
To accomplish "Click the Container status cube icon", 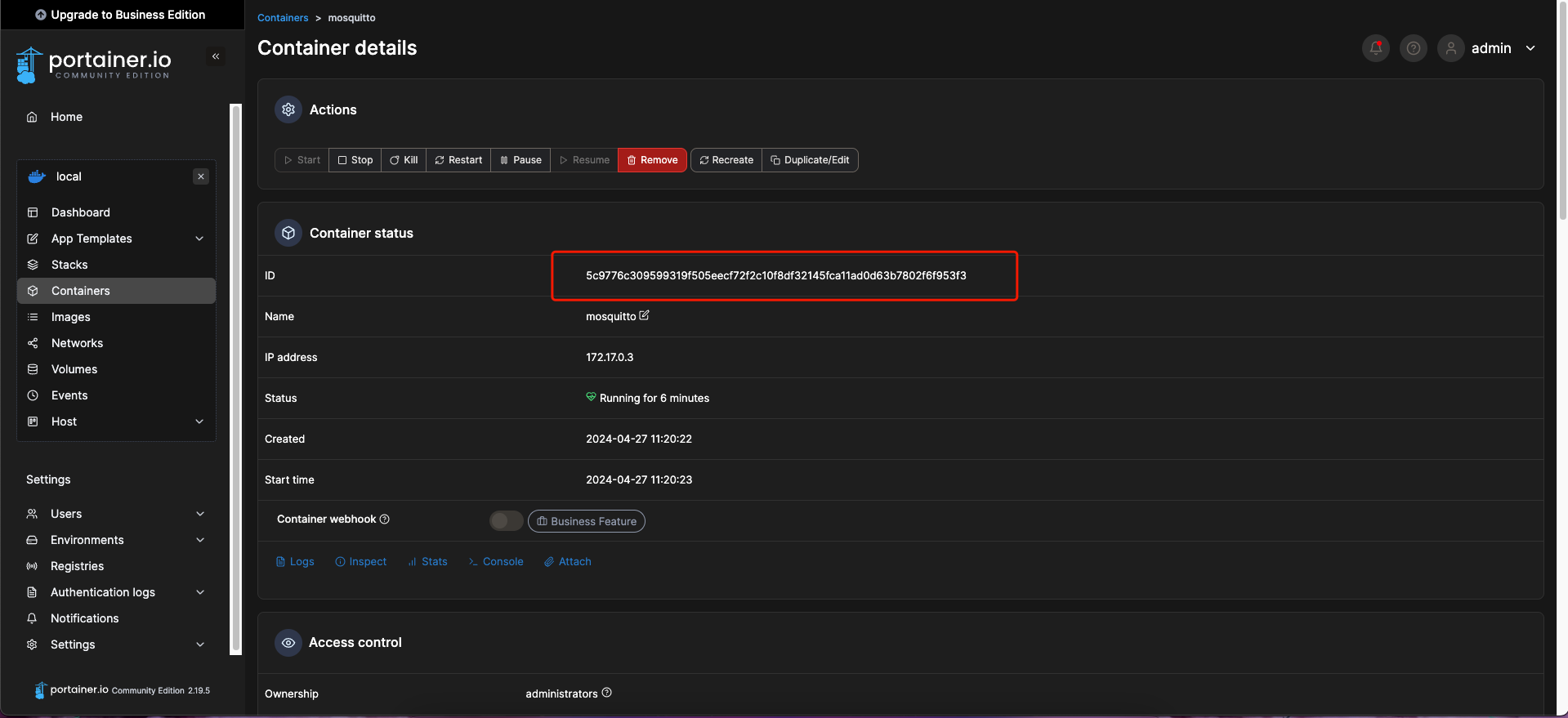I will pos(288,233).
